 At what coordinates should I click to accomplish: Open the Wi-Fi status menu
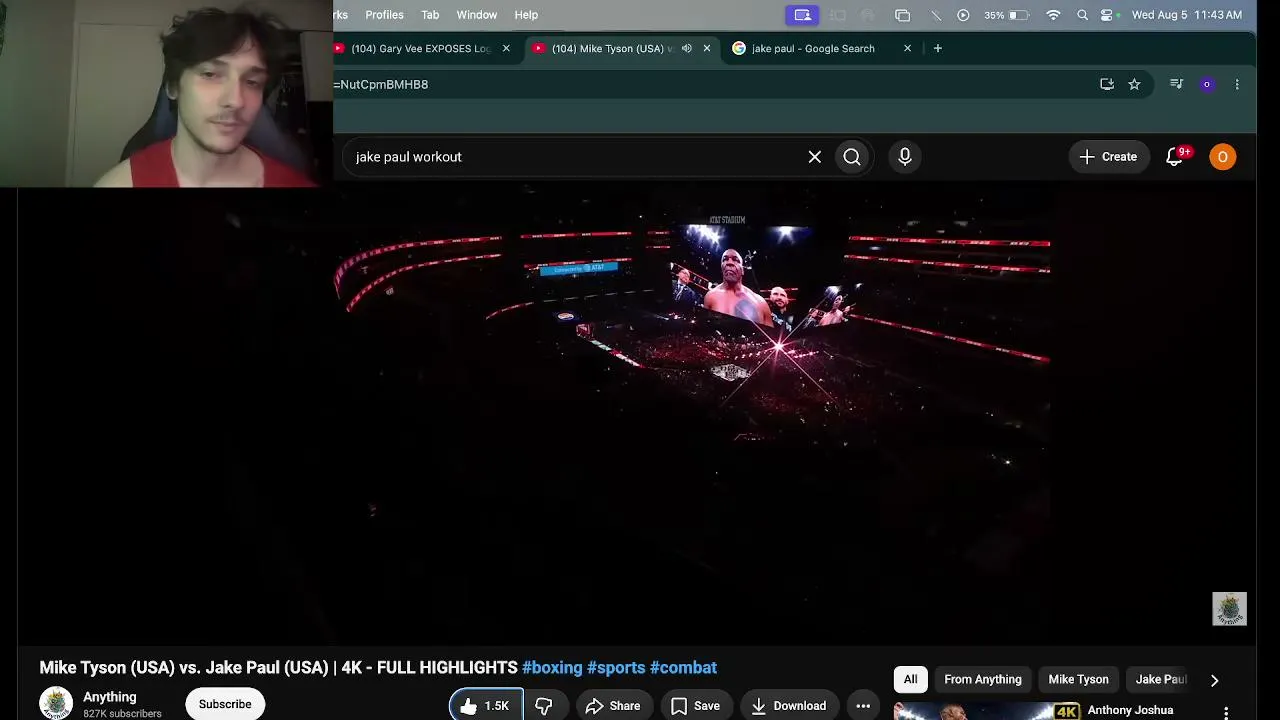coord(1053,15)
